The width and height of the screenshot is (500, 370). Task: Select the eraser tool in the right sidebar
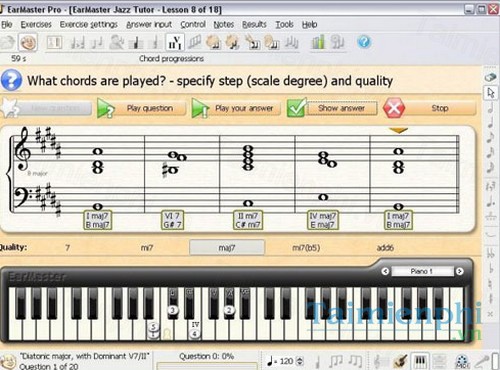click(491, 77)
